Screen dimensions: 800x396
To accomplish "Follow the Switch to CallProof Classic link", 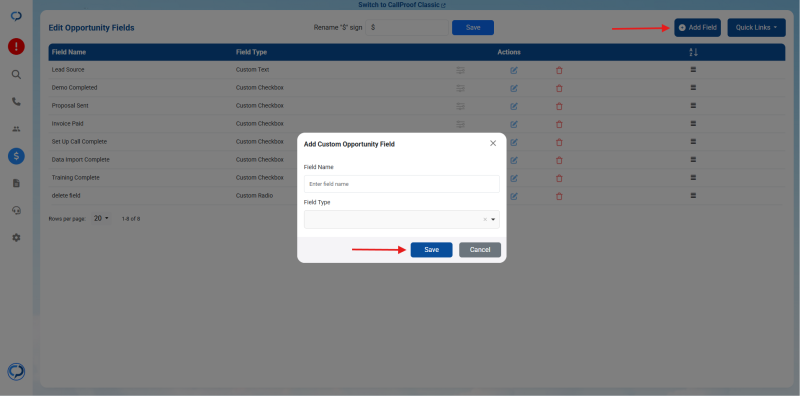I will (x=402, y=5).
